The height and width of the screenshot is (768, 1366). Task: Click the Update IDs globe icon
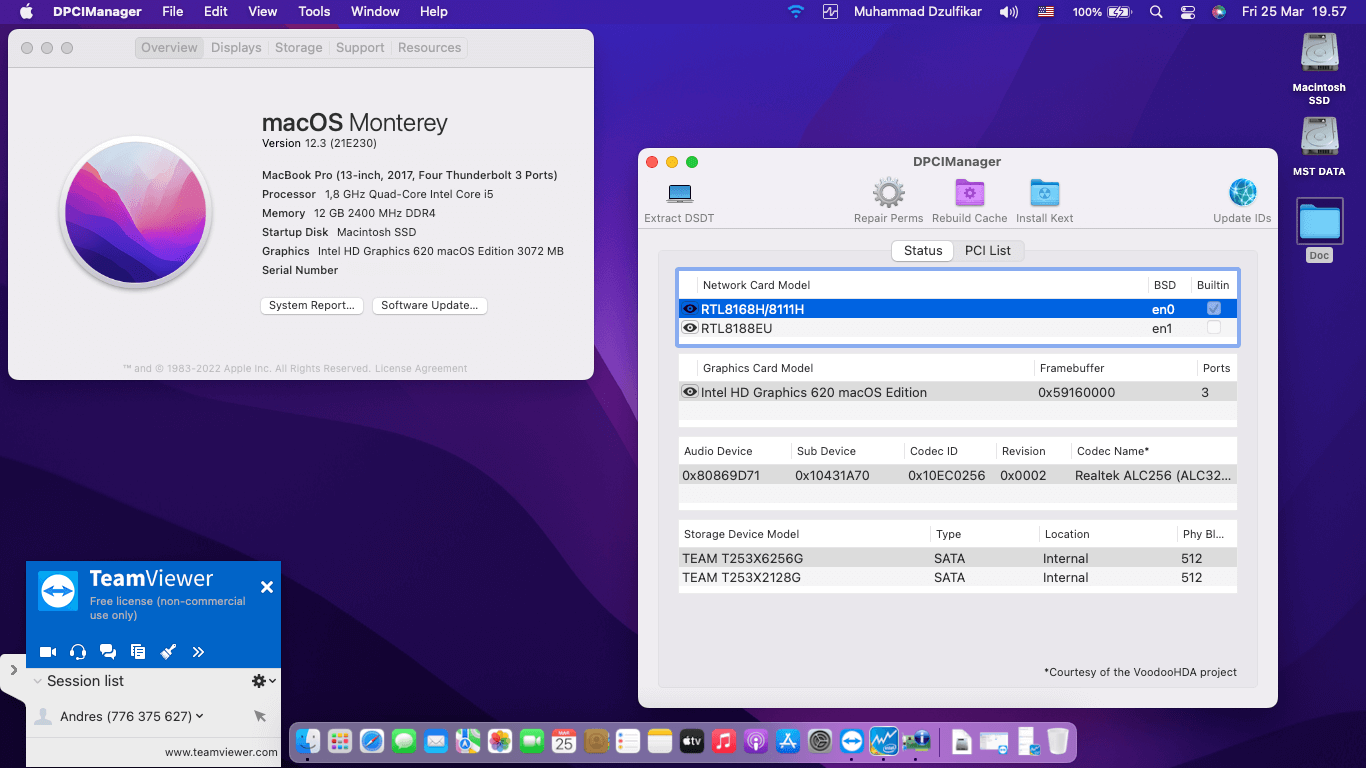click(1242, 193)
